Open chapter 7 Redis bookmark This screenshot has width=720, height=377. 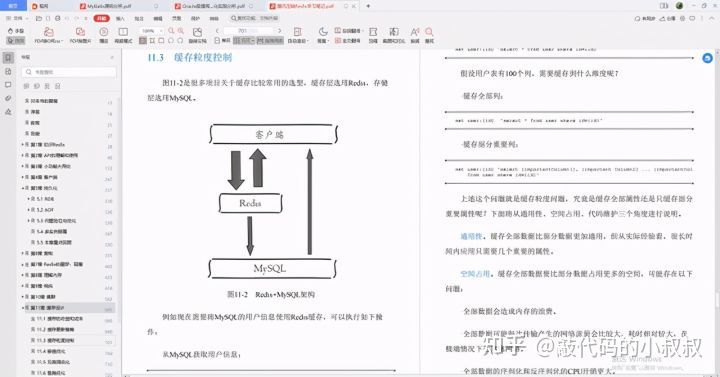coord(56,264)
